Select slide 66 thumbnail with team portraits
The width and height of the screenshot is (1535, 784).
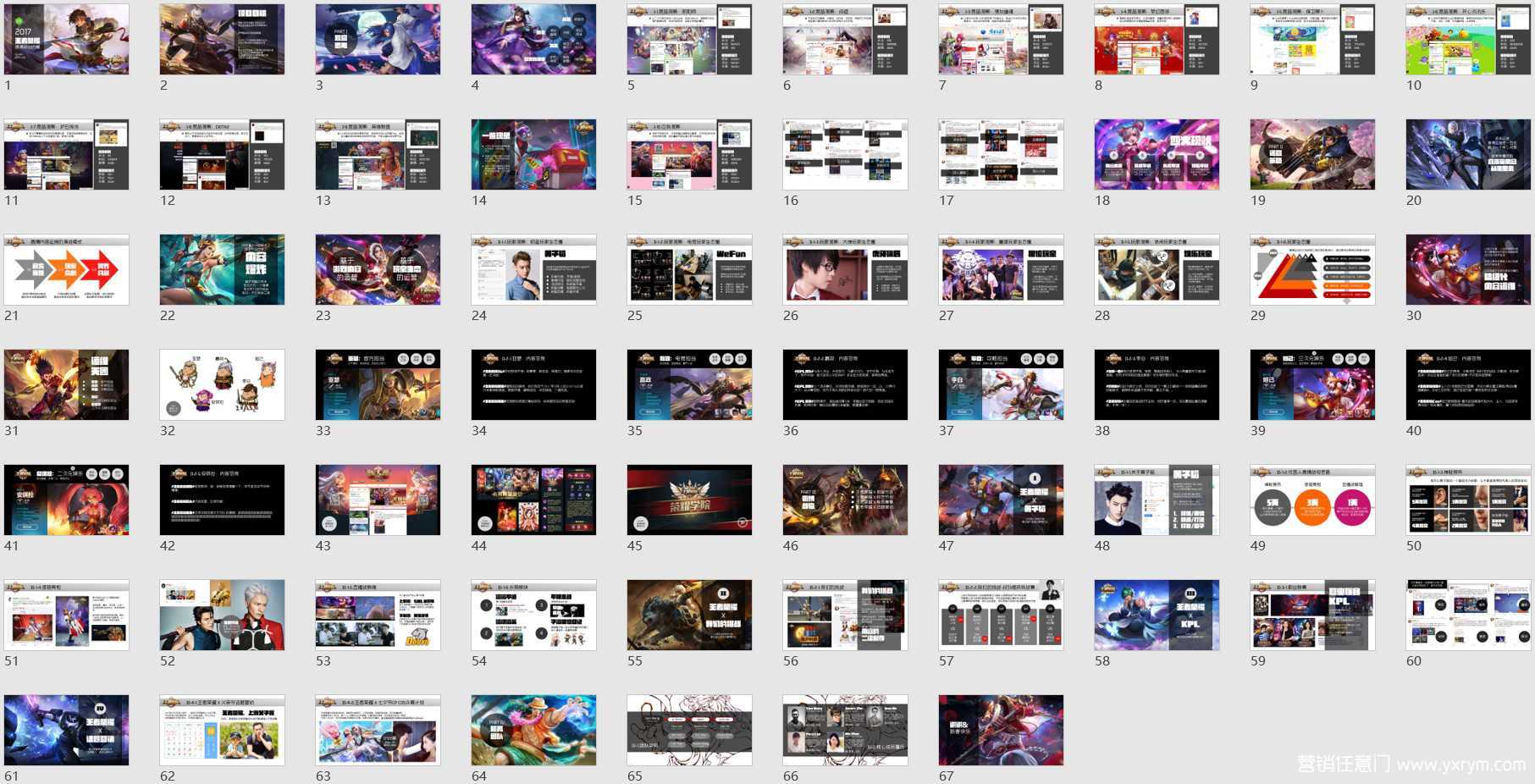(x=845, y=730)
